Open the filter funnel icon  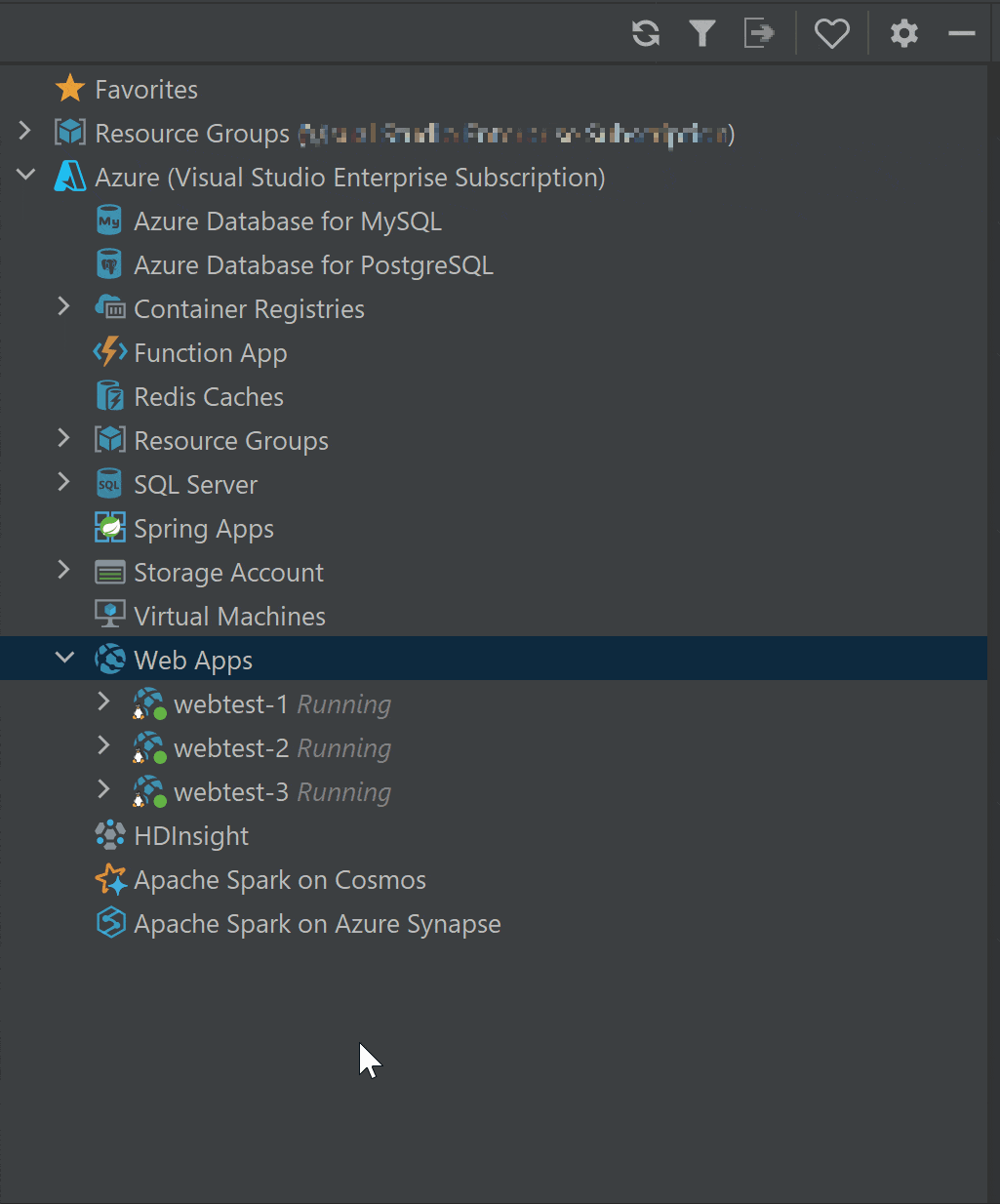[x=702, y=33]
